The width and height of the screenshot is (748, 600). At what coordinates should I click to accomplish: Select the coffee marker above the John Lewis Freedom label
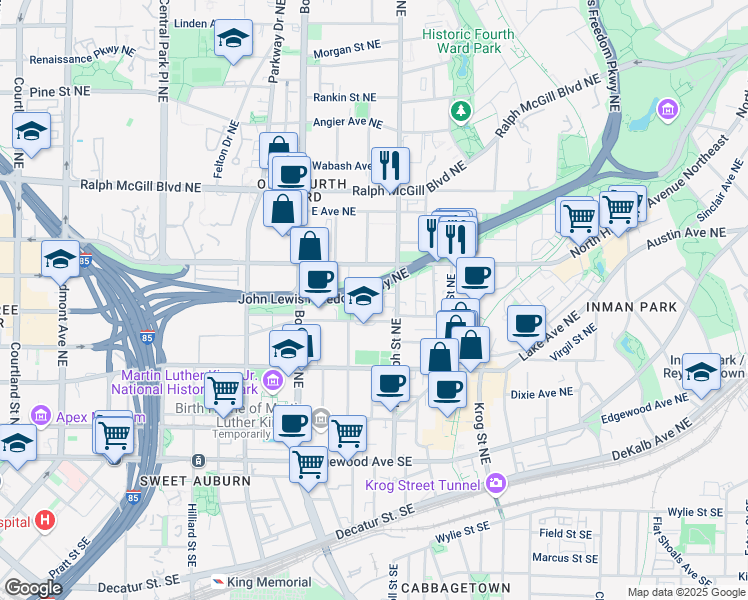tap(319, 282)
